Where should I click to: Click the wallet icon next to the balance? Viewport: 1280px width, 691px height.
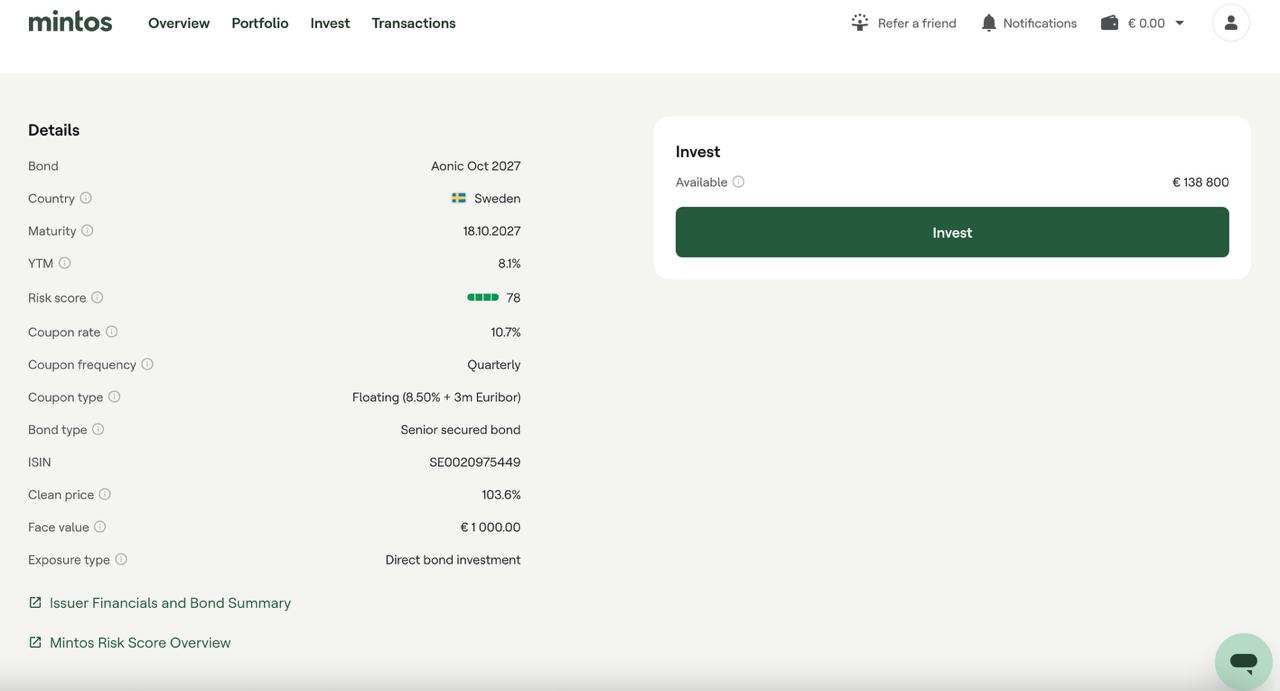pyautogui.click(x=1110, y=22)
